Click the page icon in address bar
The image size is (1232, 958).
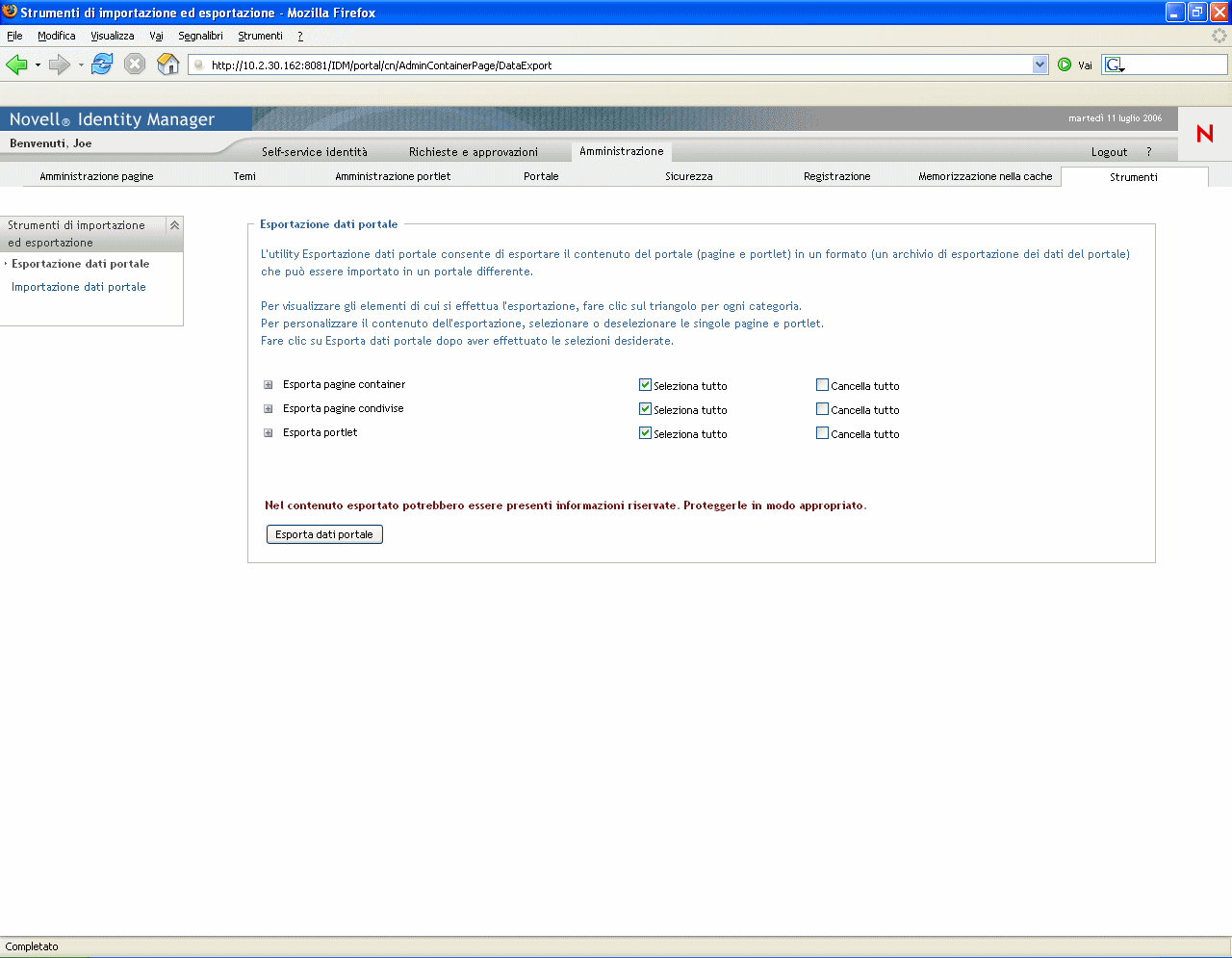[x=199, y=65]
